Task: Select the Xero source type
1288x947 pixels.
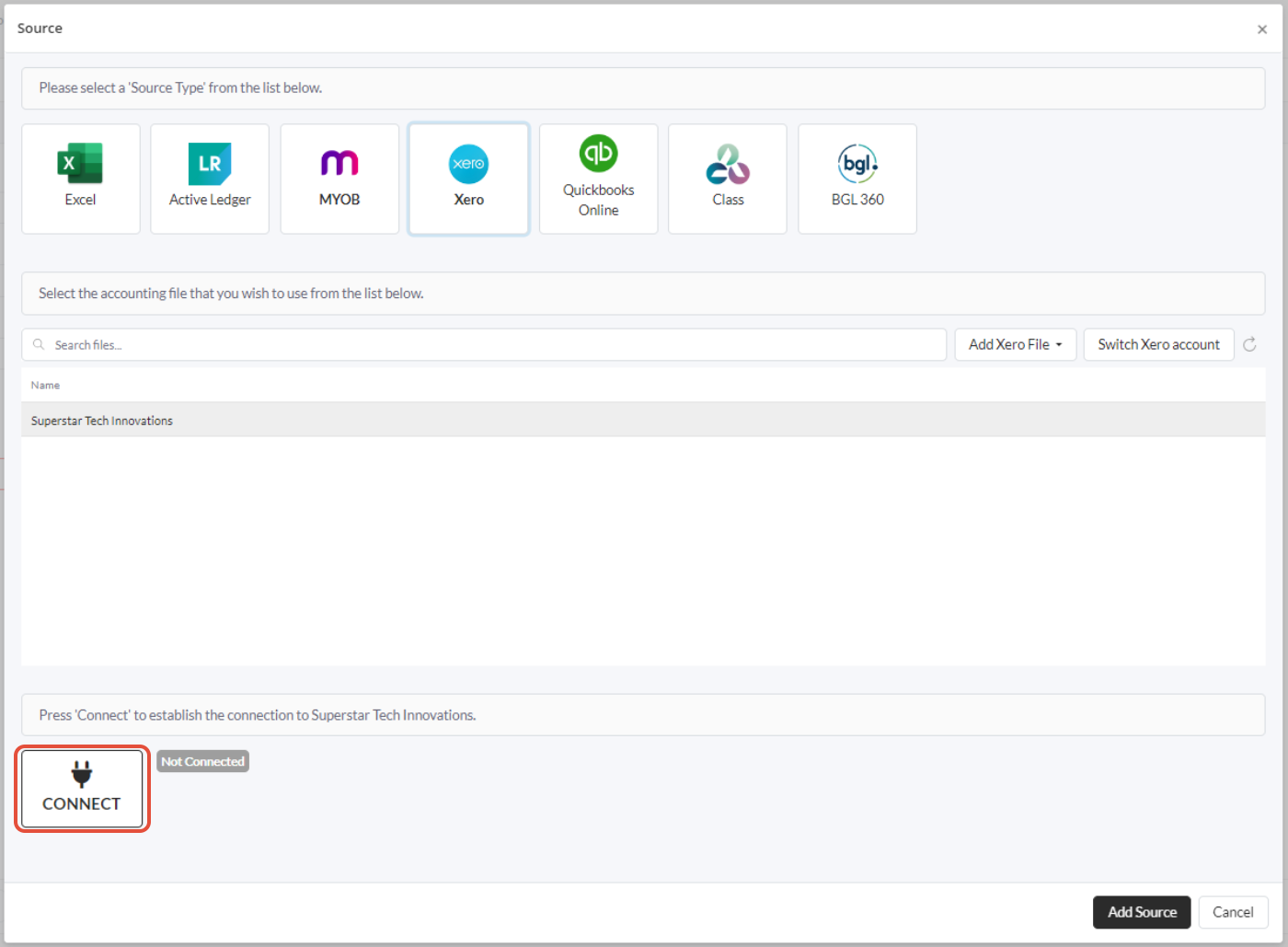Action: (x=469, y=179)
